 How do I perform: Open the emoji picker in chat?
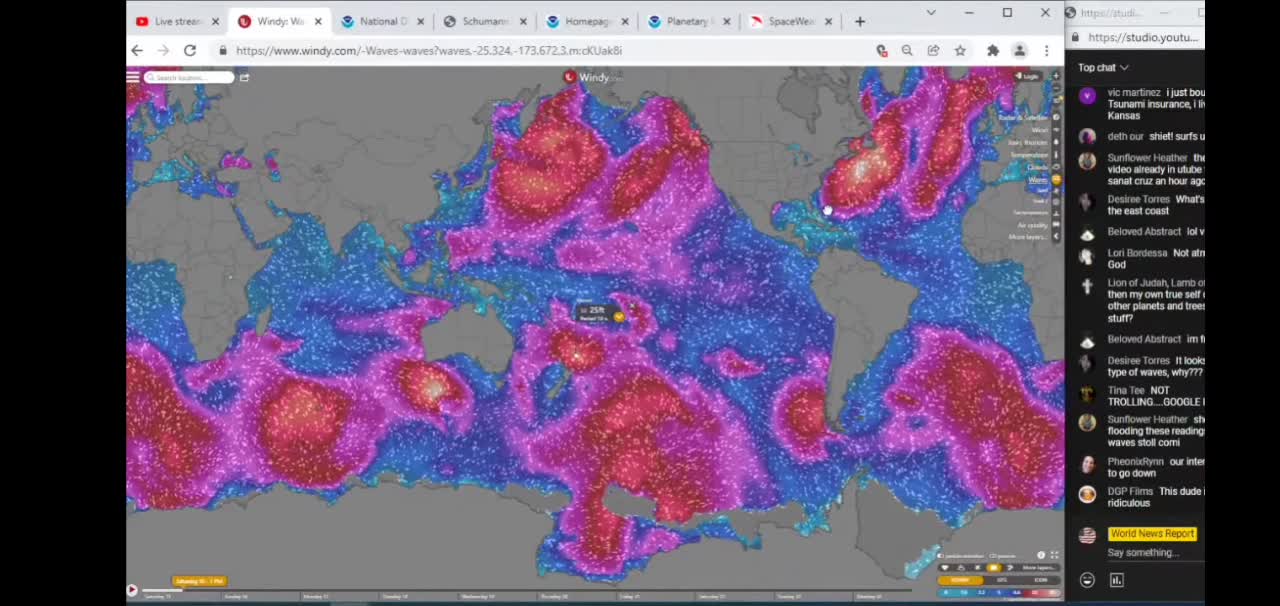pos(1087,580)
